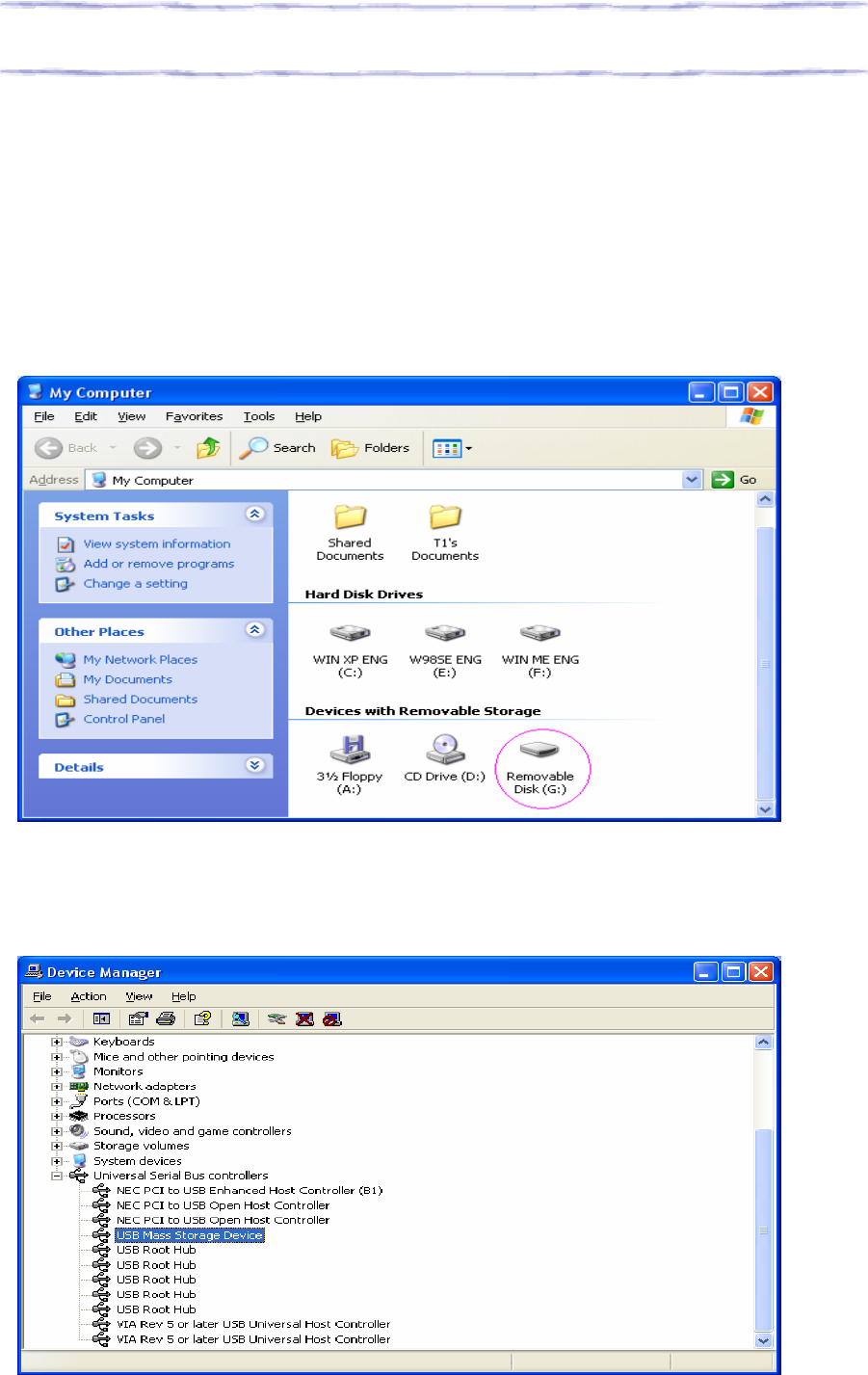Select the T1's Documents folder

click(445, 532)
